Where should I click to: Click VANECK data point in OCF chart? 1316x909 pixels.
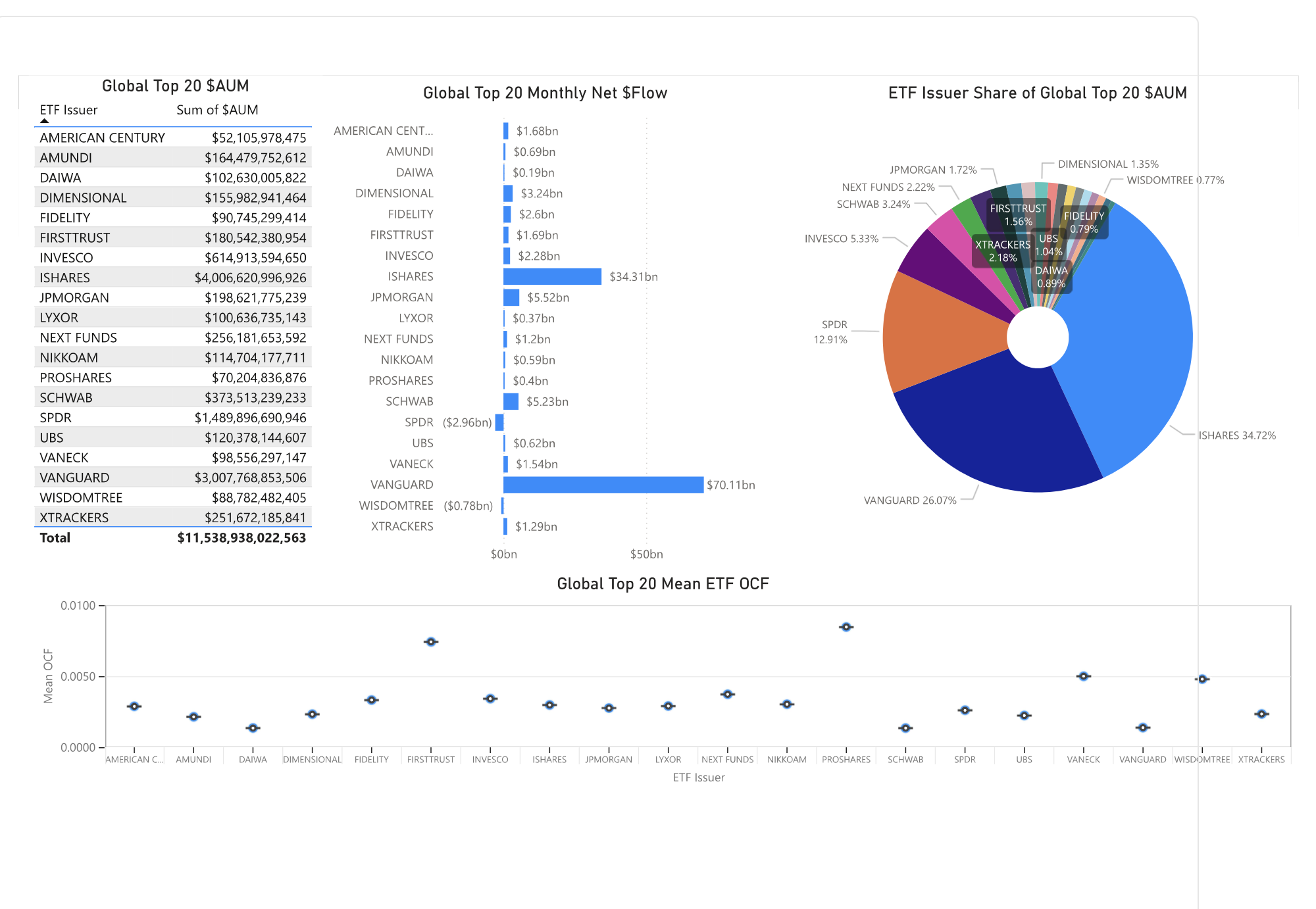pos(1084,676)
